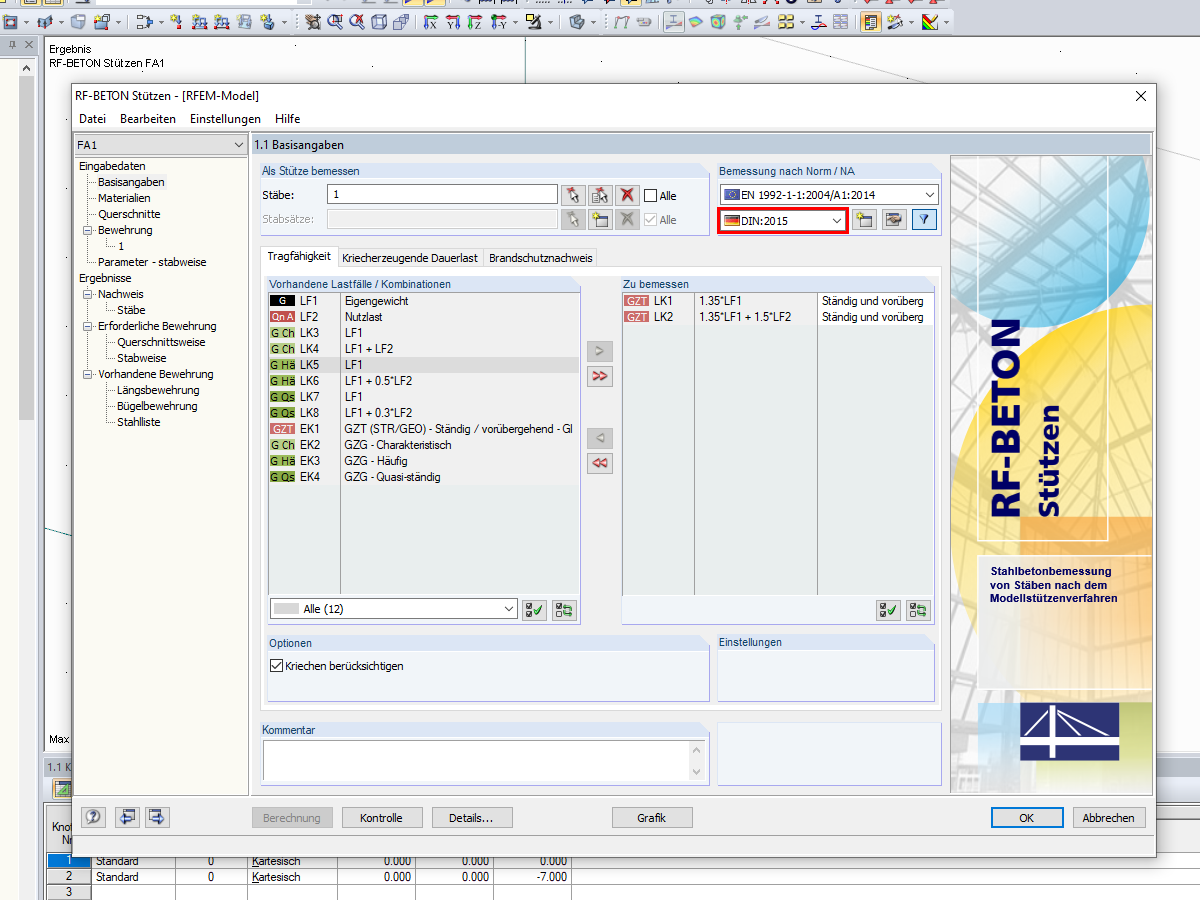Toggle results display icon in RFEM toolbar
Viewport: 1200px width, 900px height.
[x=674, y=22]
